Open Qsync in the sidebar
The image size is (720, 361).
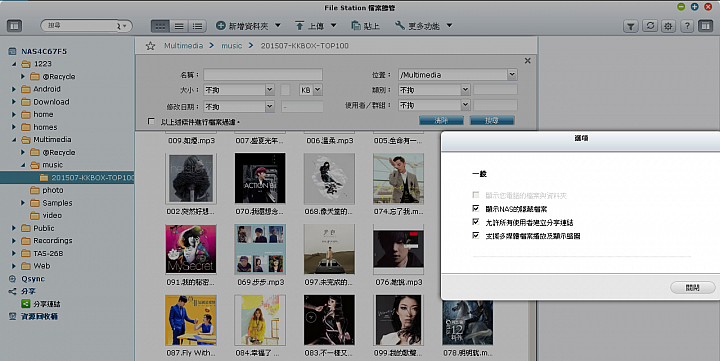[x=33, y=279]
